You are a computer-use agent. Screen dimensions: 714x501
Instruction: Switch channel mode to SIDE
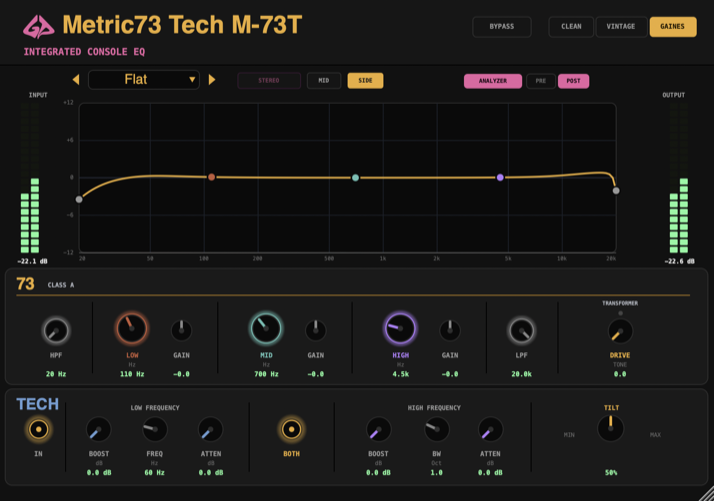pos(365,81)
